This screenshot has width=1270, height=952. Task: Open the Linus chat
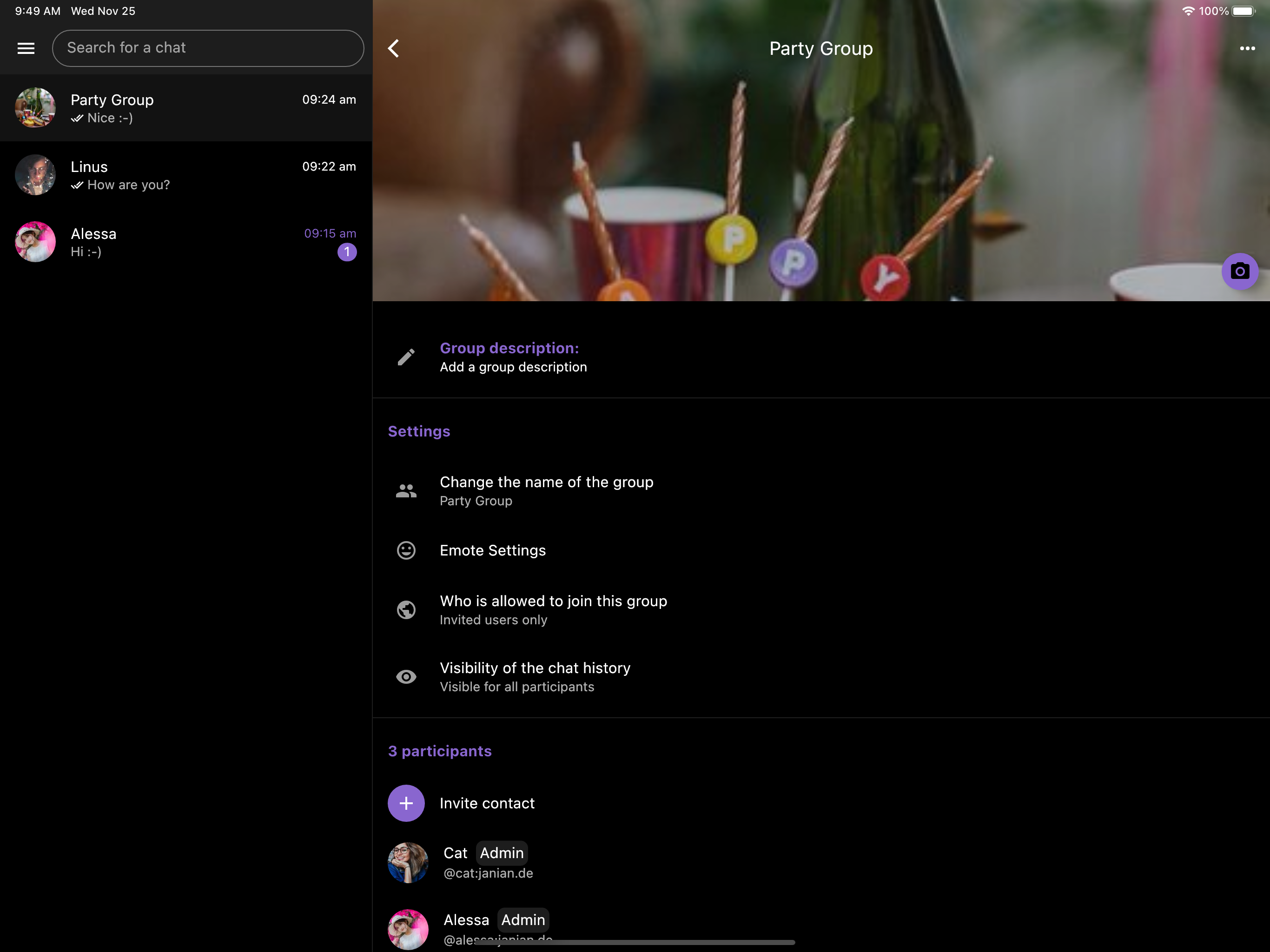(185, 175)
